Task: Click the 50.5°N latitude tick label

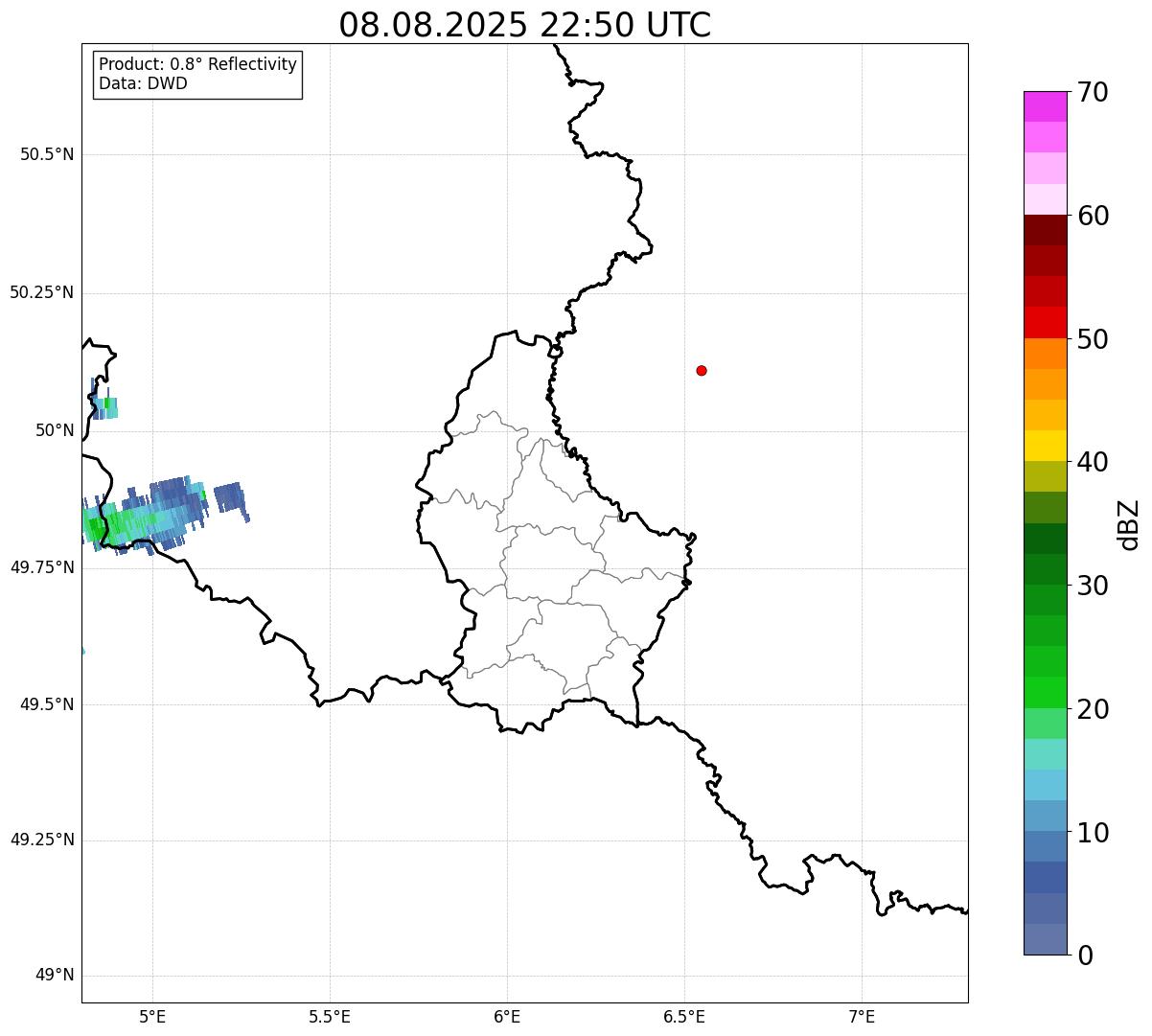Action: 47,154
